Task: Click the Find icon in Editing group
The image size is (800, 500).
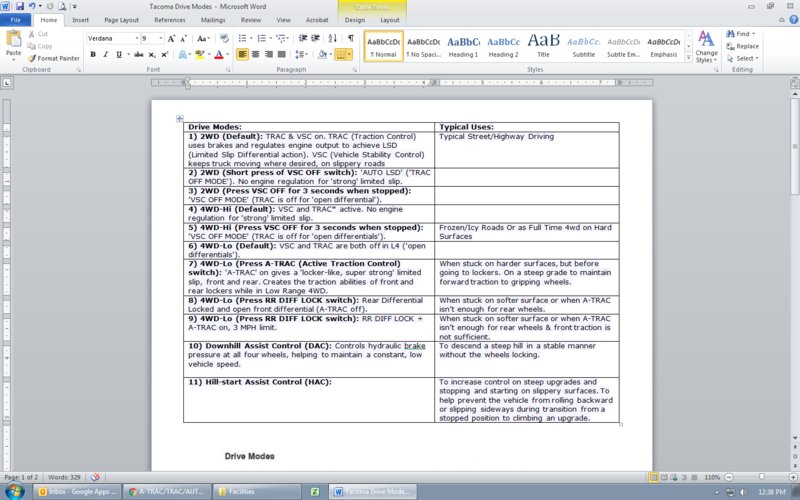Action: point(730,34)
